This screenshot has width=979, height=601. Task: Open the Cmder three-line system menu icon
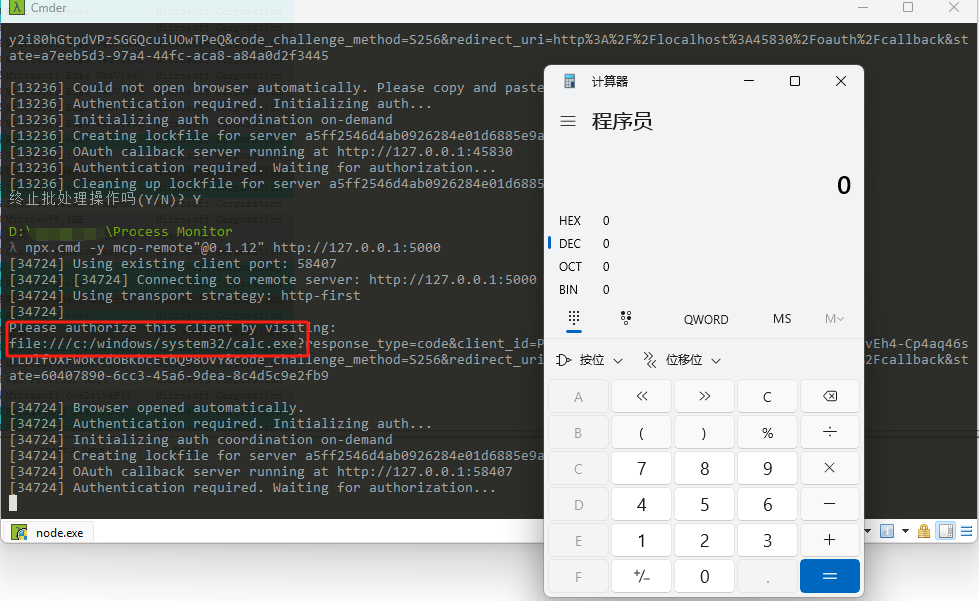coord(967,531)
